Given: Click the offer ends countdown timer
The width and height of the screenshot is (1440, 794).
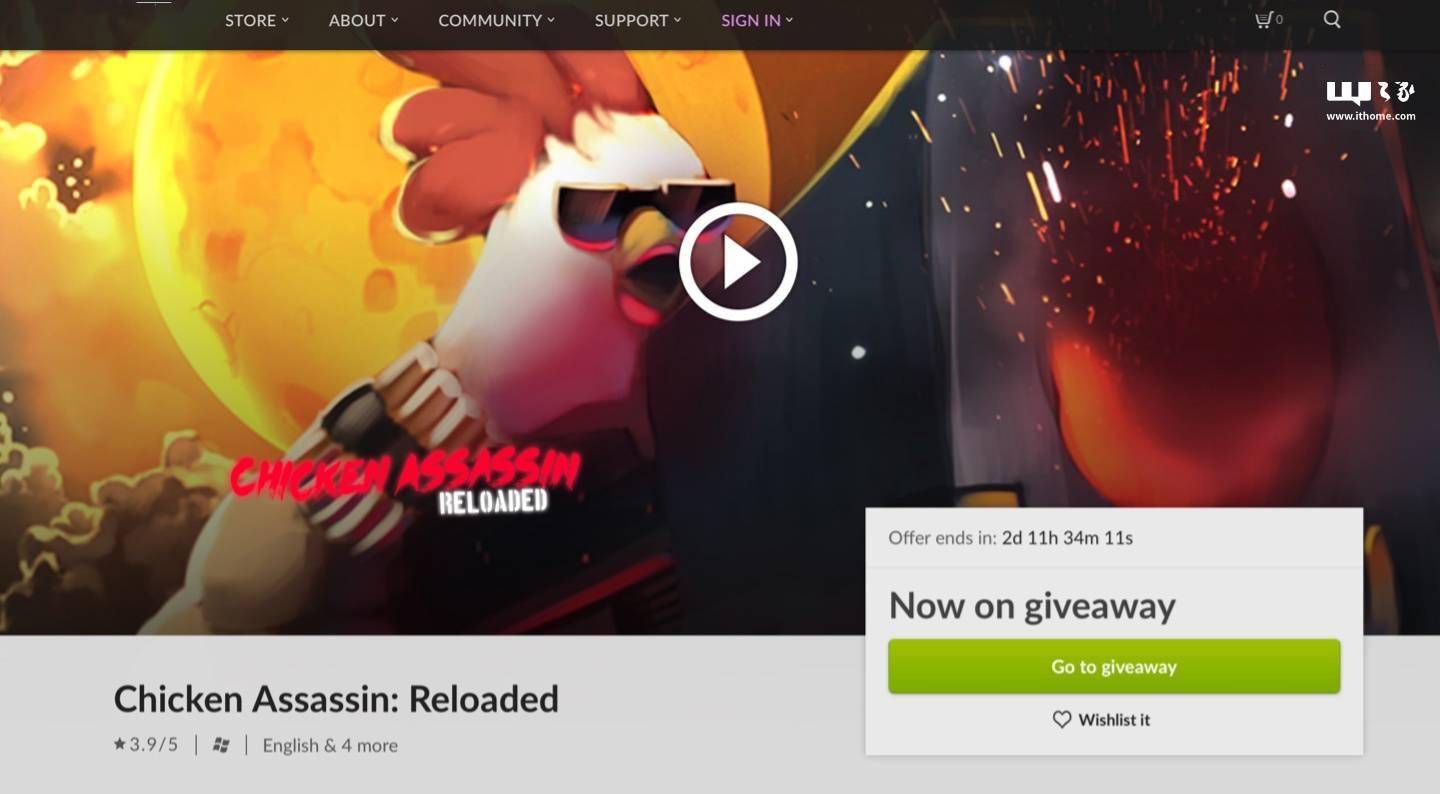Looking at the screenshot, I should tap(1067, 538).
